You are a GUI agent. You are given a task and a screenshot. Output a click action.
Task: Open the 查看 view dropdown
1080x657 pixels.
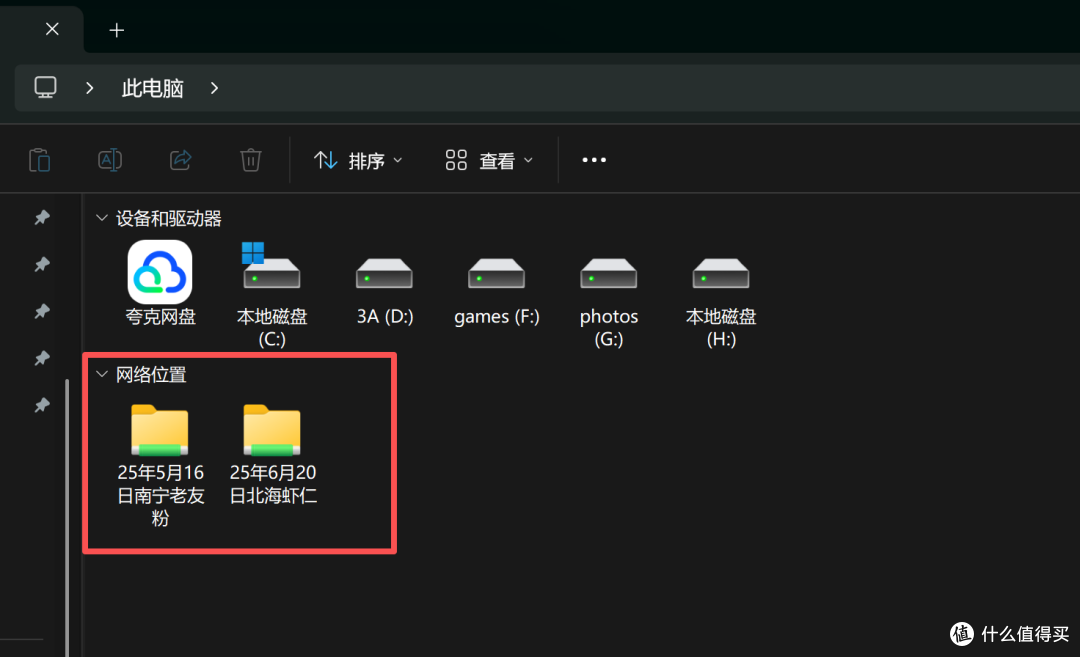[489, 160]
